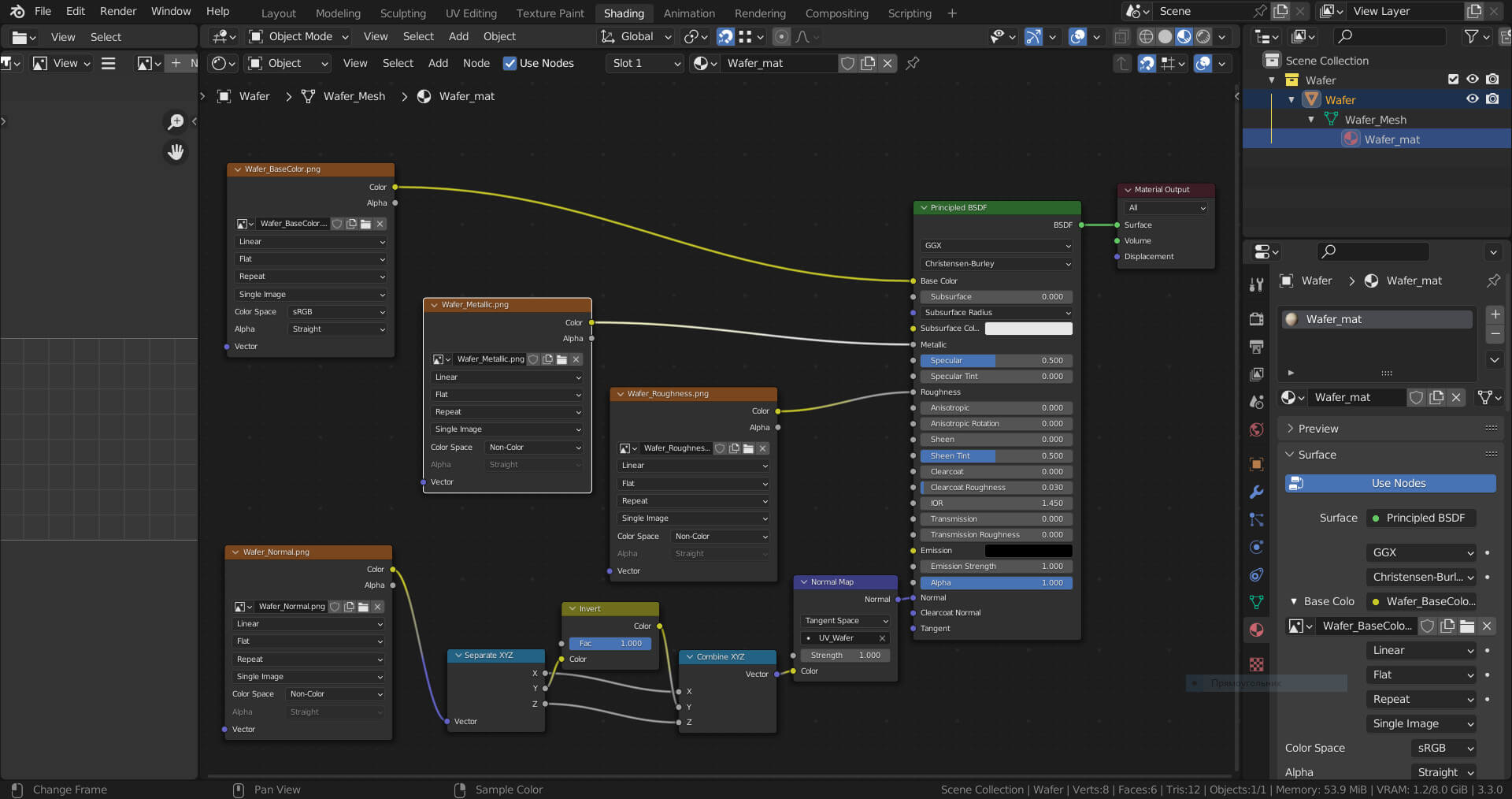Click the pin icon beside Wafer_mat slot
This screenshot has width=1512, height=799.
[913, 63]
